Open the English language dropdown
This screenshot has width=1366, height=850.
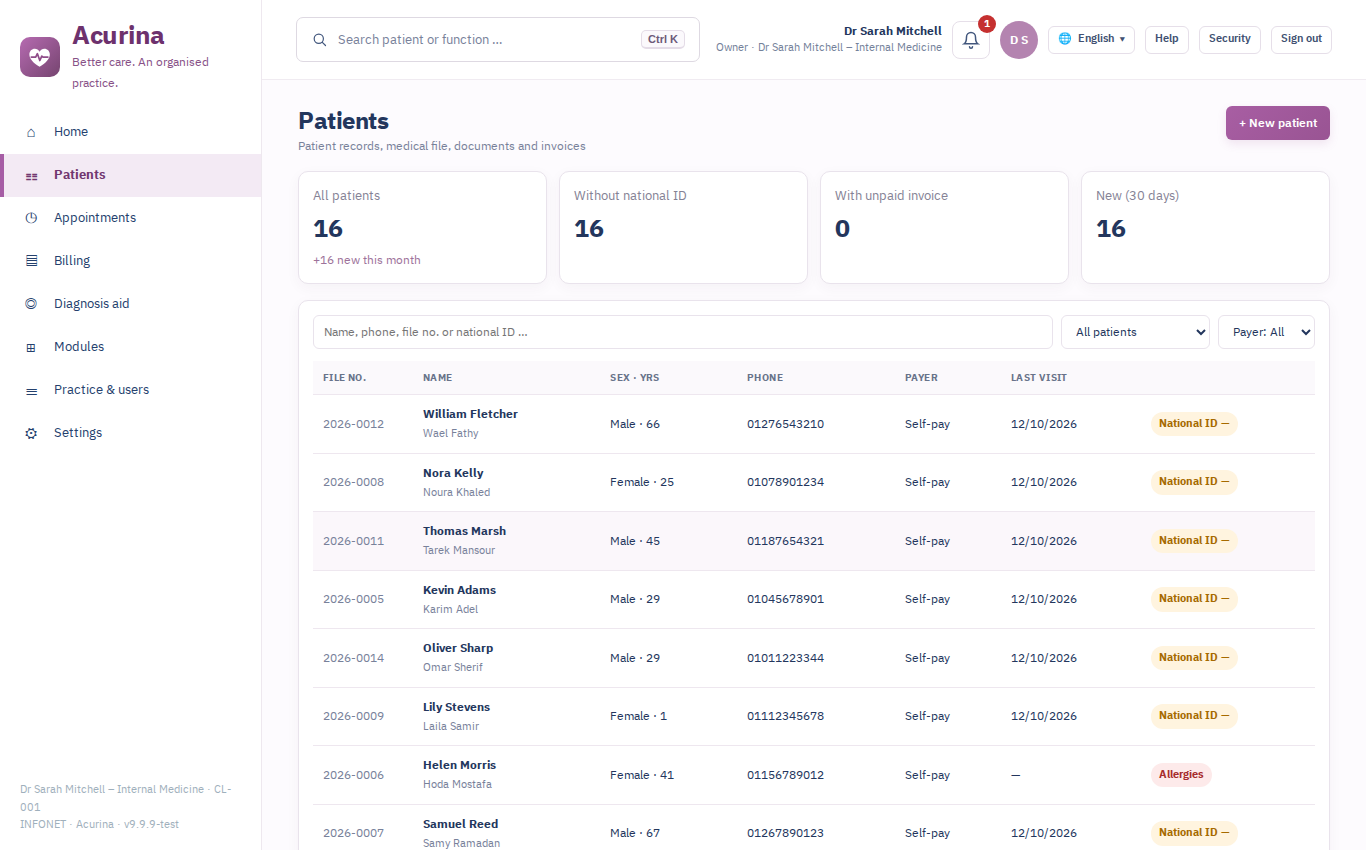(x=1091, y=39)
